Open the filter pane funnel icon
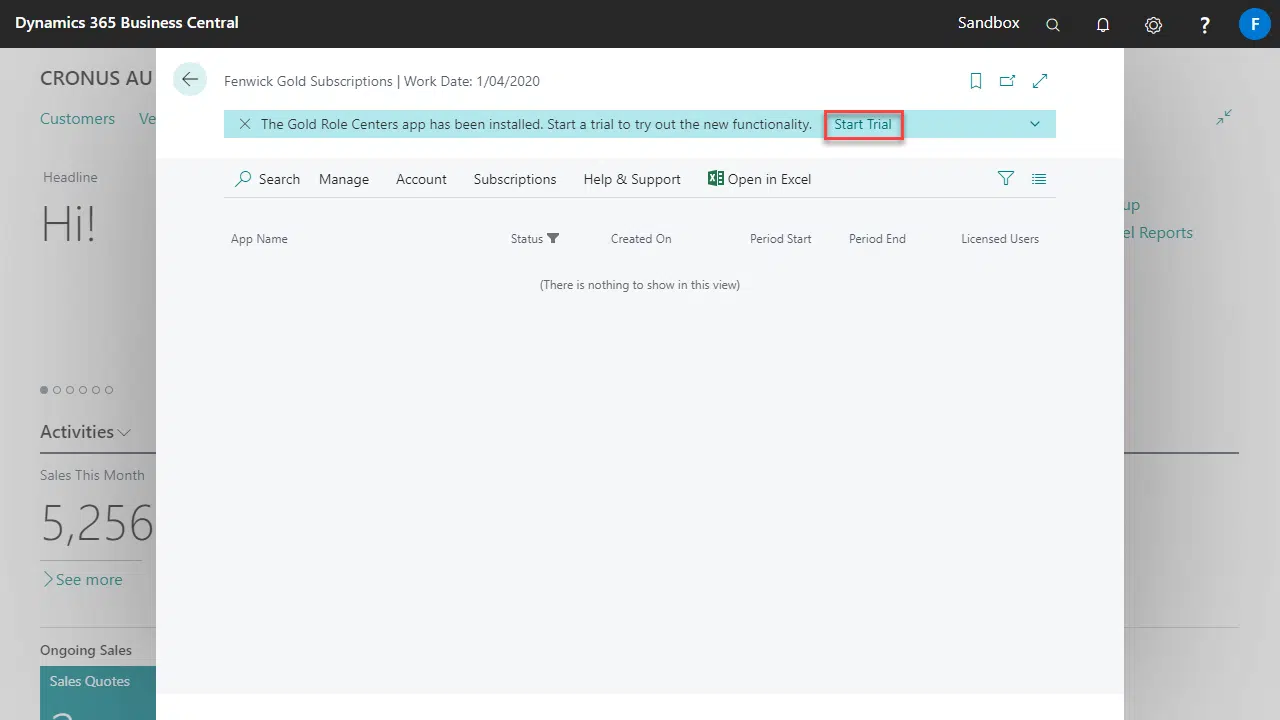1280x720 pixels. tap(1006, 178)
